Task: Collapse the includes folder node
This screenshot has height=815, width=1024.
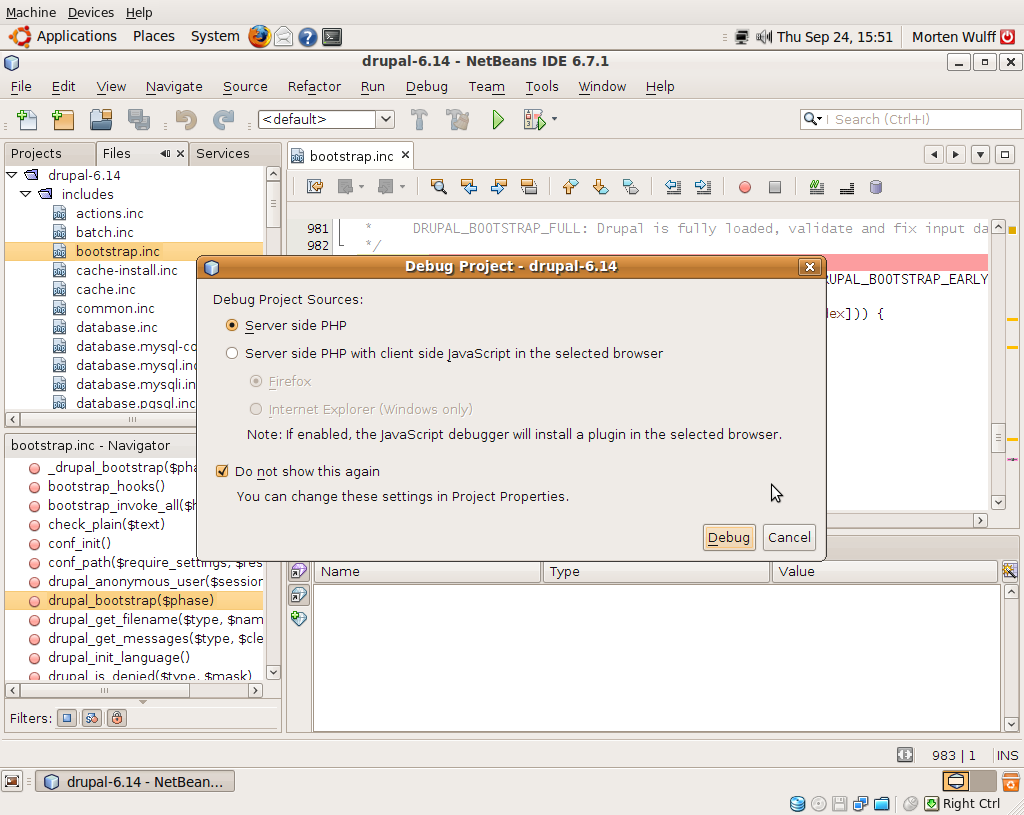Action: [25, 194]
